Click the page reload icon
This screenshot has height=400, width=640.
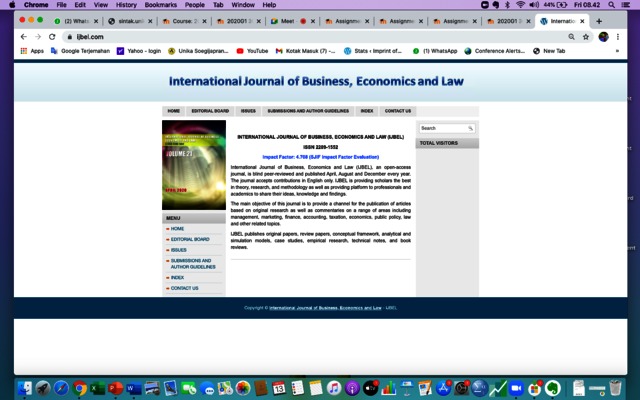coord(53,36)
